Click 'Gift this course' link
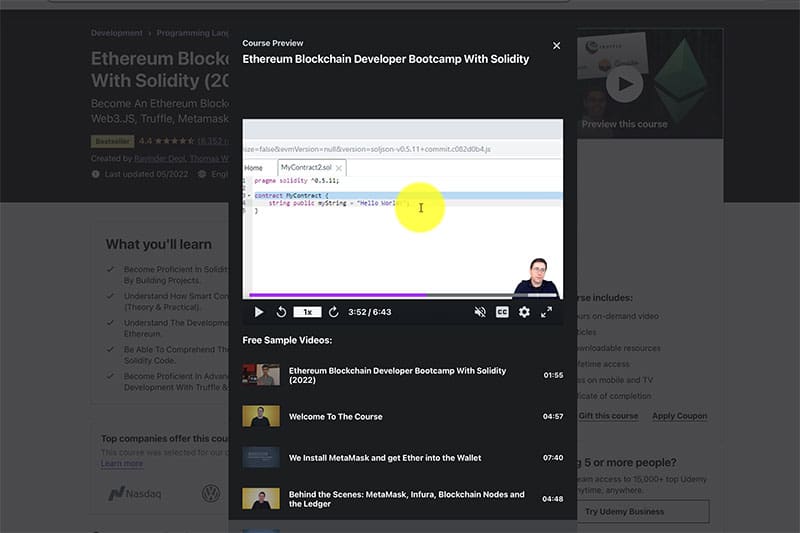Screen dimensions: 800x533 (608, 416)
